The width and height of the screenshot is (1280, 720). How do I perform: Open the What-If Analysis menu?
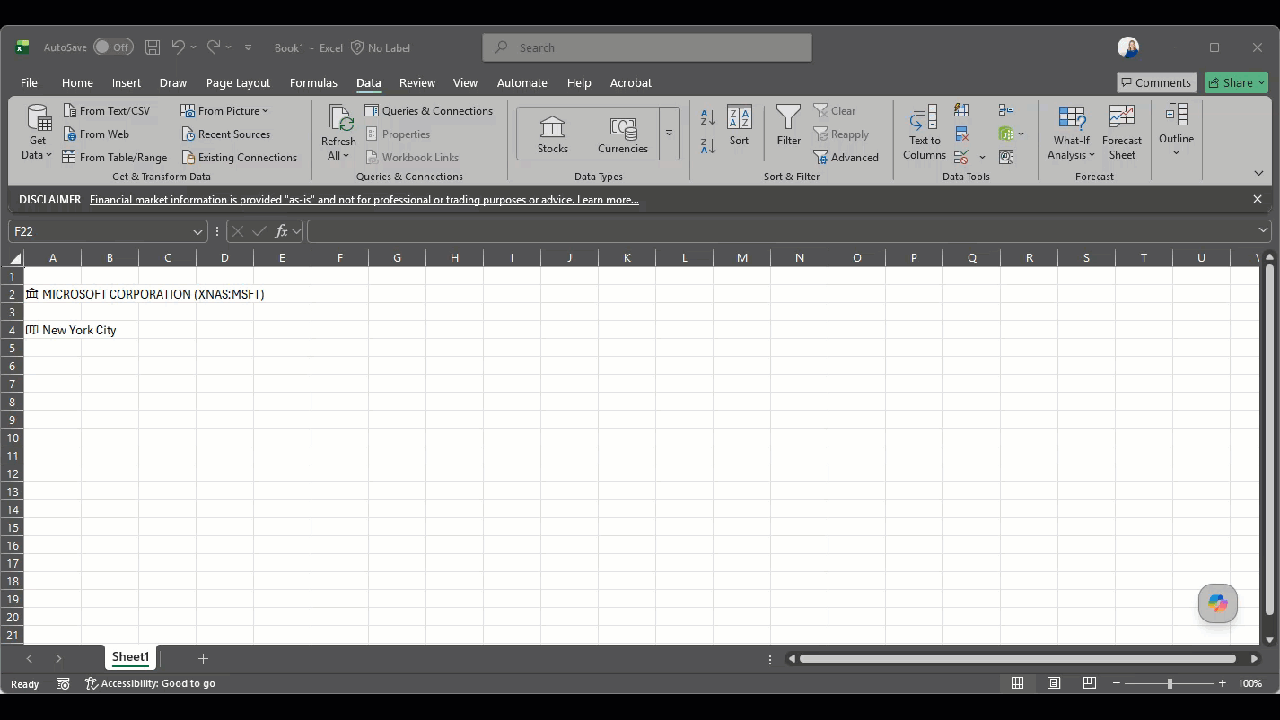coord(1071,132)
